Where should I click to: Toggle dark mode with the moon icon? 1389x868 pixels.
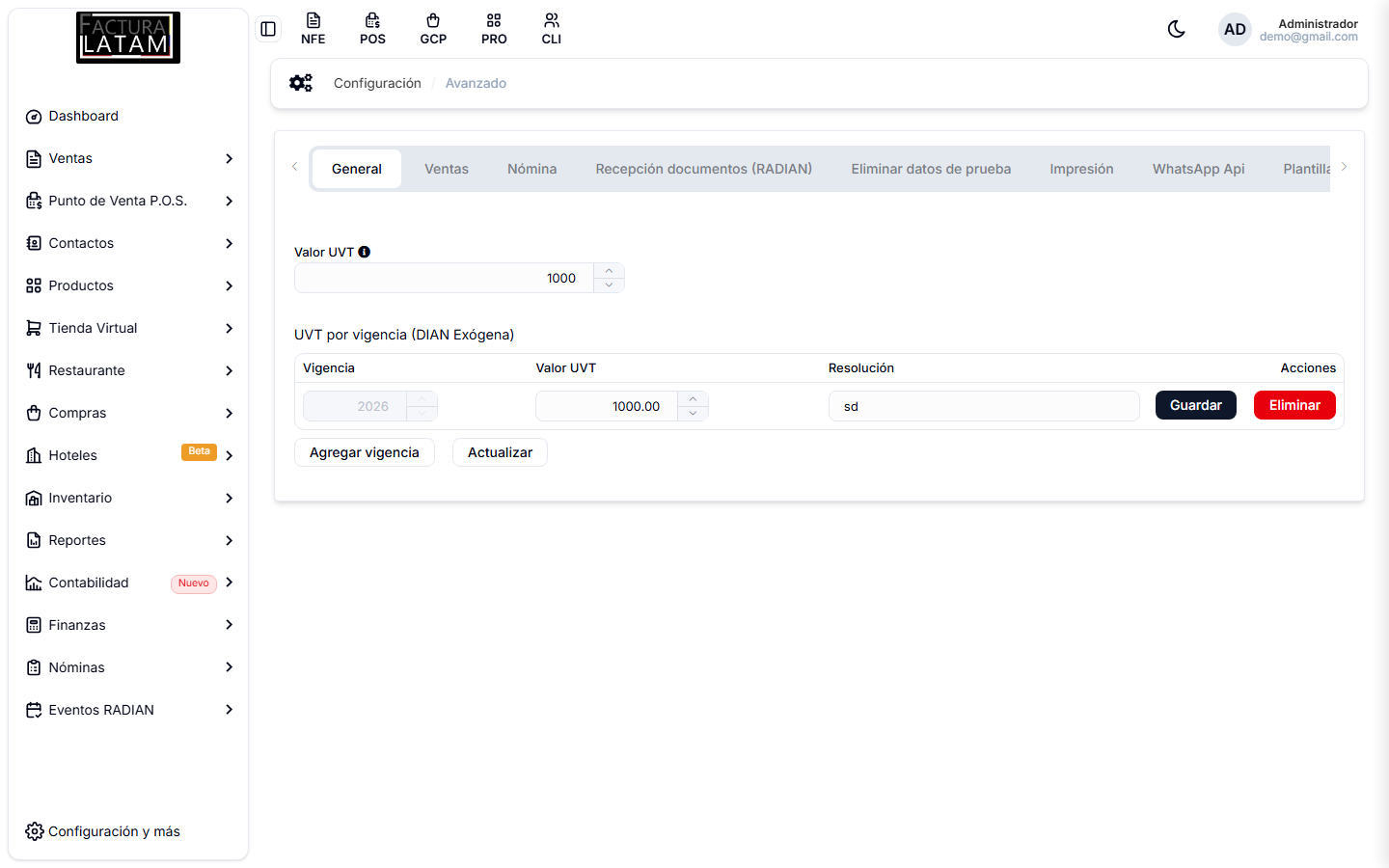[1176, 29]
